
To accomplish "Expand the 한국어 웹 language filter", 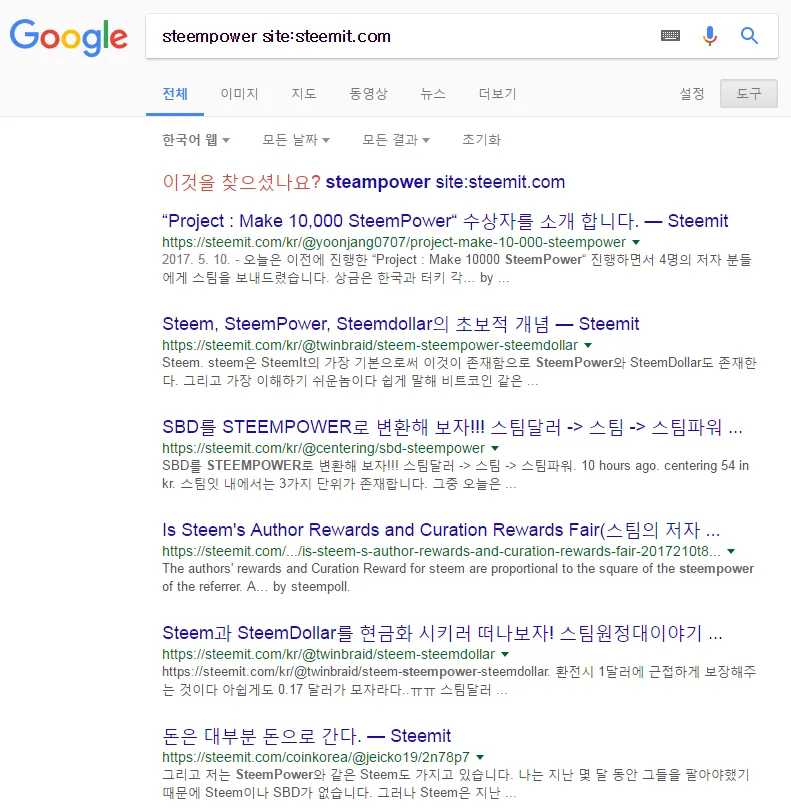I will 197,140.
